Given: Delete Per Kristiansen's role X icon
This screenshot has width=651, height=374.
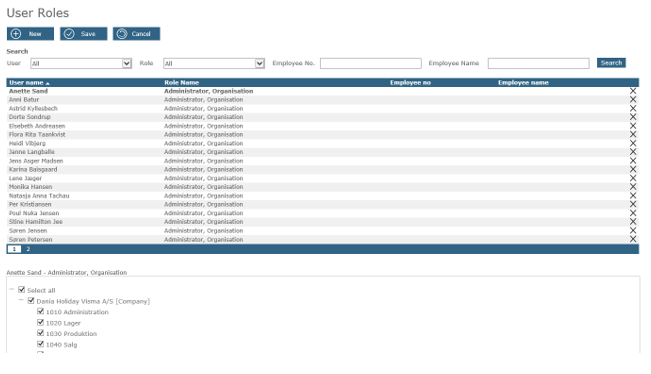Looking at the screenshot, I should 633,204.
